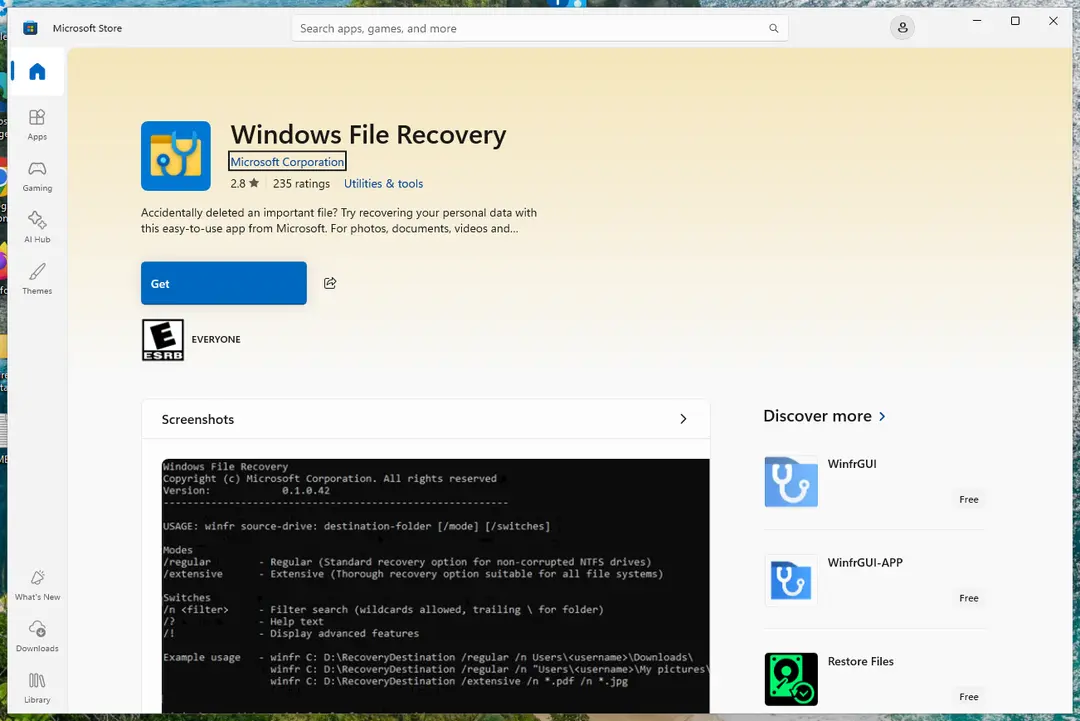Screen dimensions: 1080x721
Task: Select the WinfrGUI-APP title text
Action: click(x=865, y=562)
